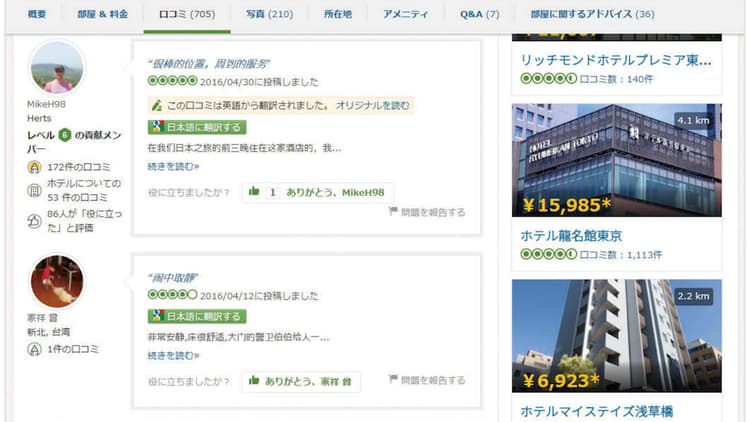
Task: Report problem flag on 闹中取静 review
Action: 427,380
